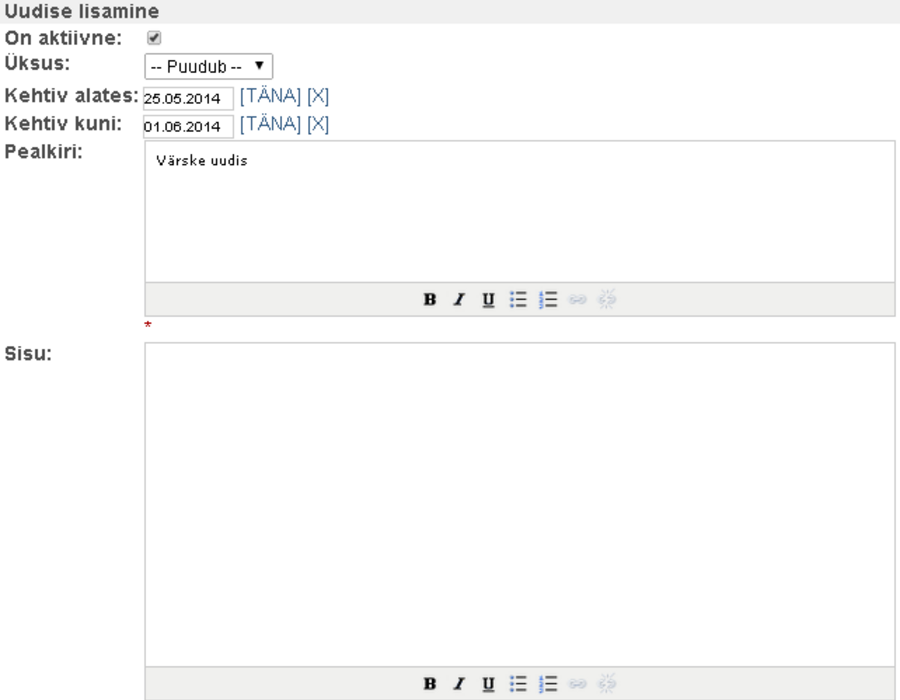Set Kehtiv alates to today via TÄNA
This screenshot has width=900, height=700.
coord(270,96)
